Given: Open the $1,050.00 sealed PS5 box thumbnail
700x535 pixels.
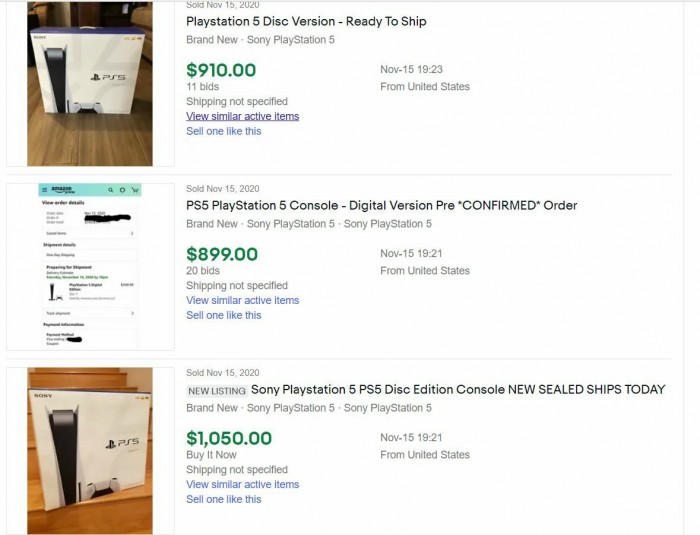Looking at the screenshot, I should pos(90,450).
